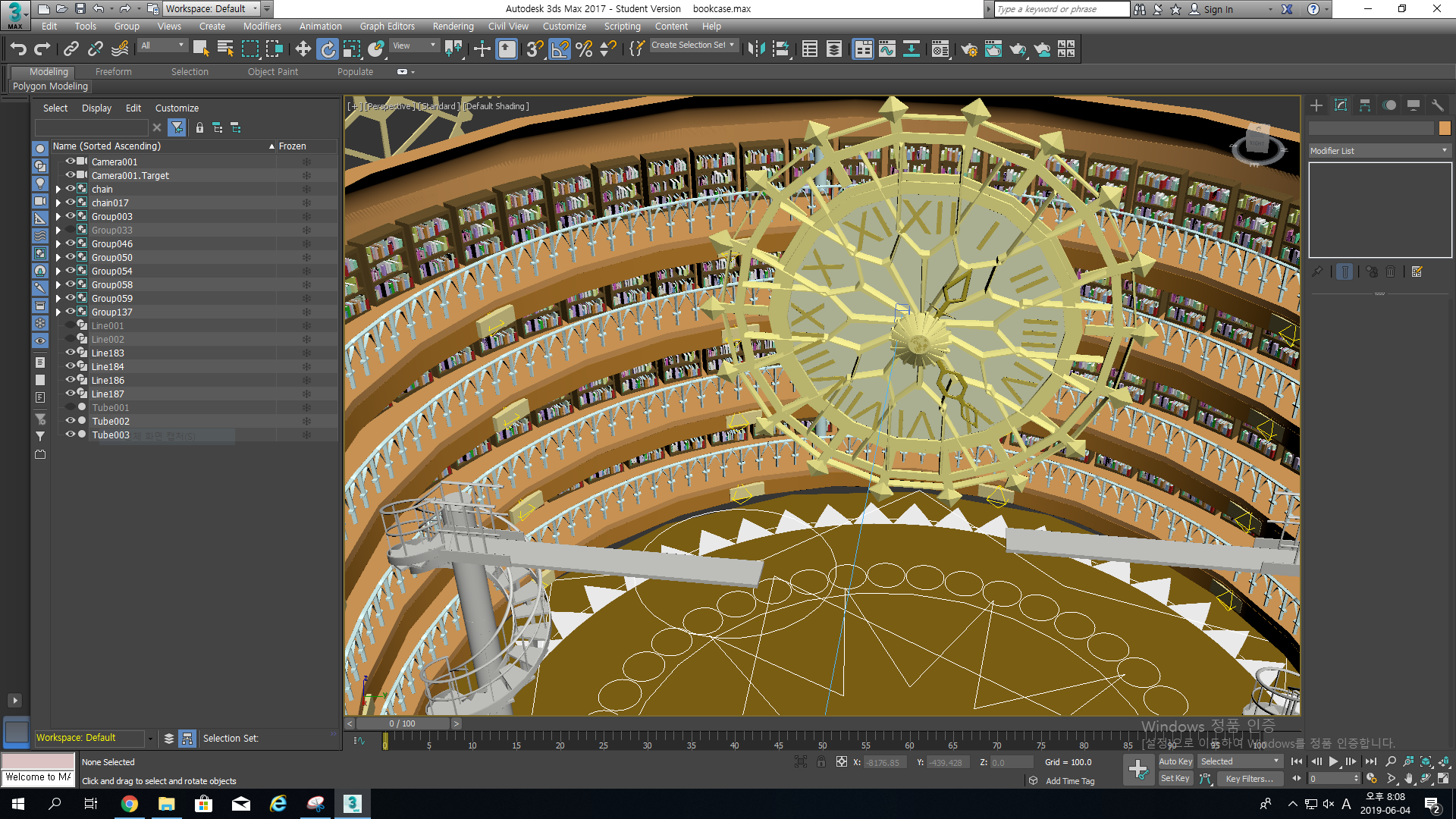Hide the Camera001 object via eye icon

coord(71,162)
